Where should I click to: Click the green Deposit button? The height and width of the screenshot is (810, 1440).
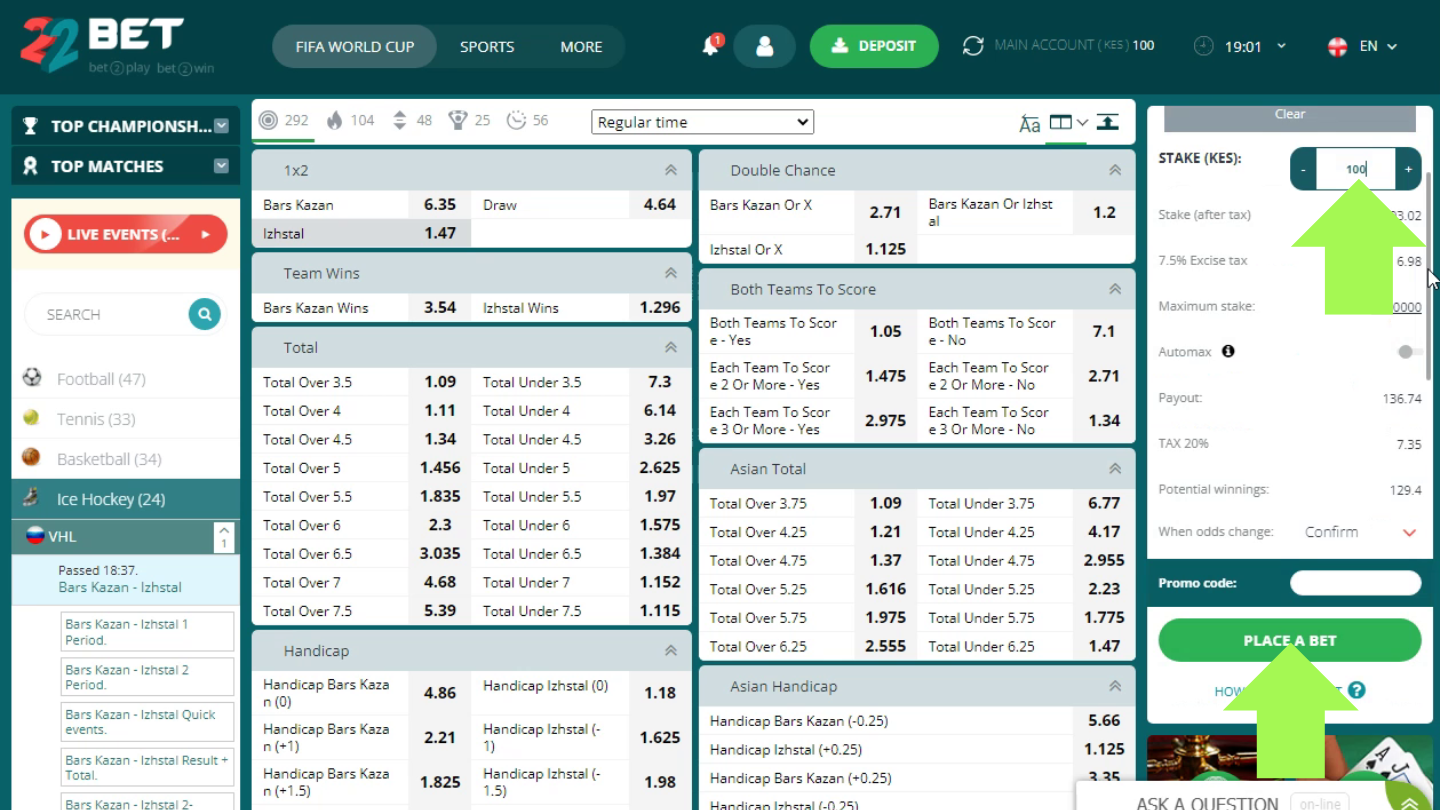pos(874,46)
